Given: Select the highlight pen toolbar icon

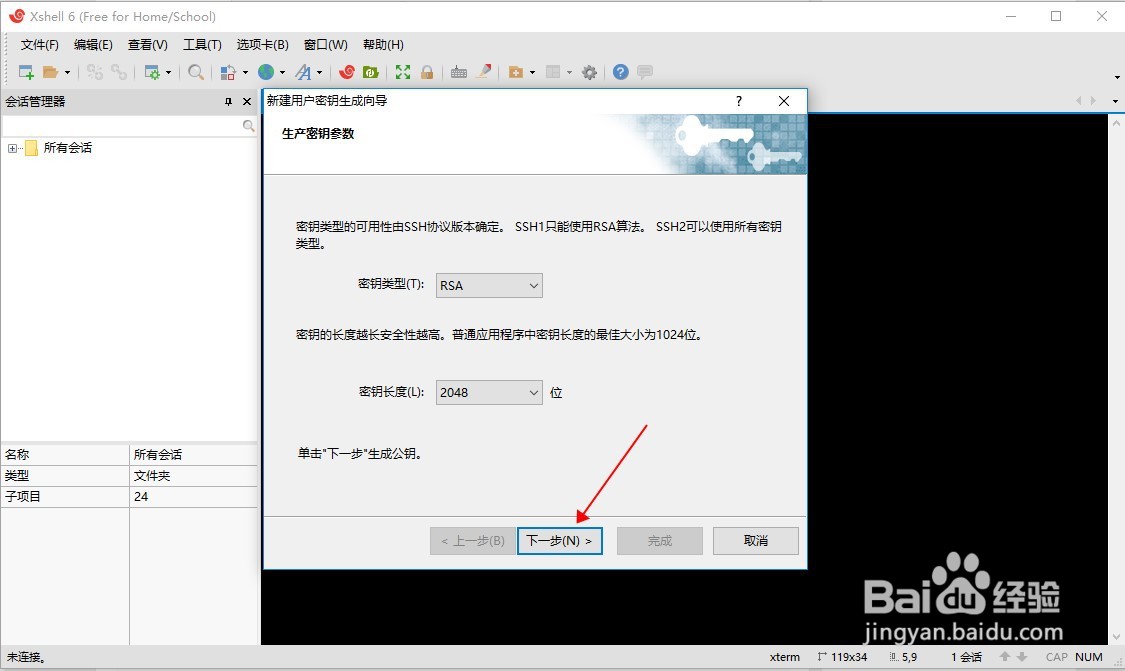Looking at the screenshot, I should 484,72.
